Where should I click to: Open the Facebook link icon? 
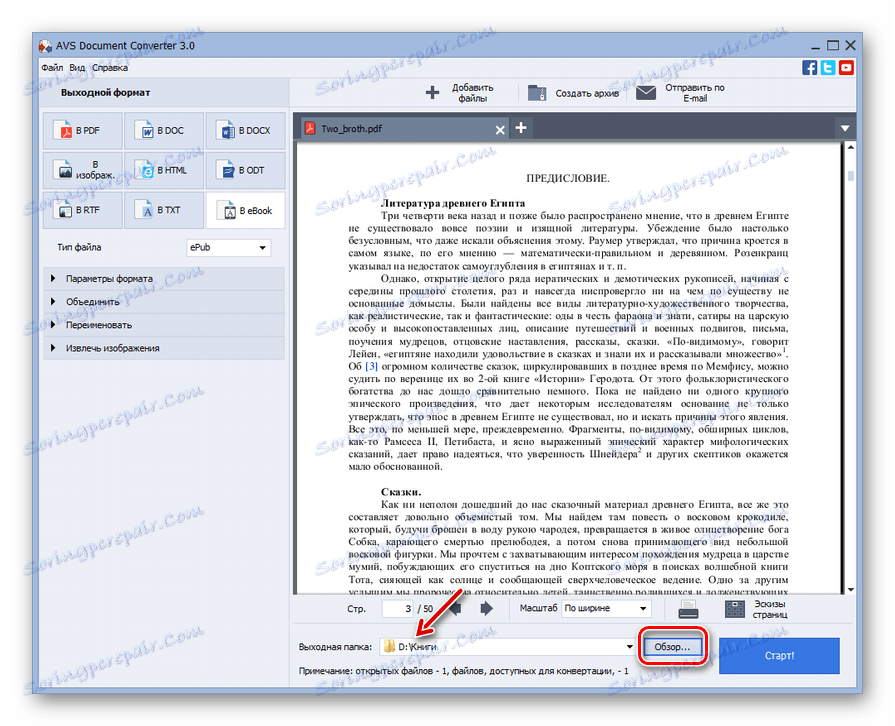809,67
